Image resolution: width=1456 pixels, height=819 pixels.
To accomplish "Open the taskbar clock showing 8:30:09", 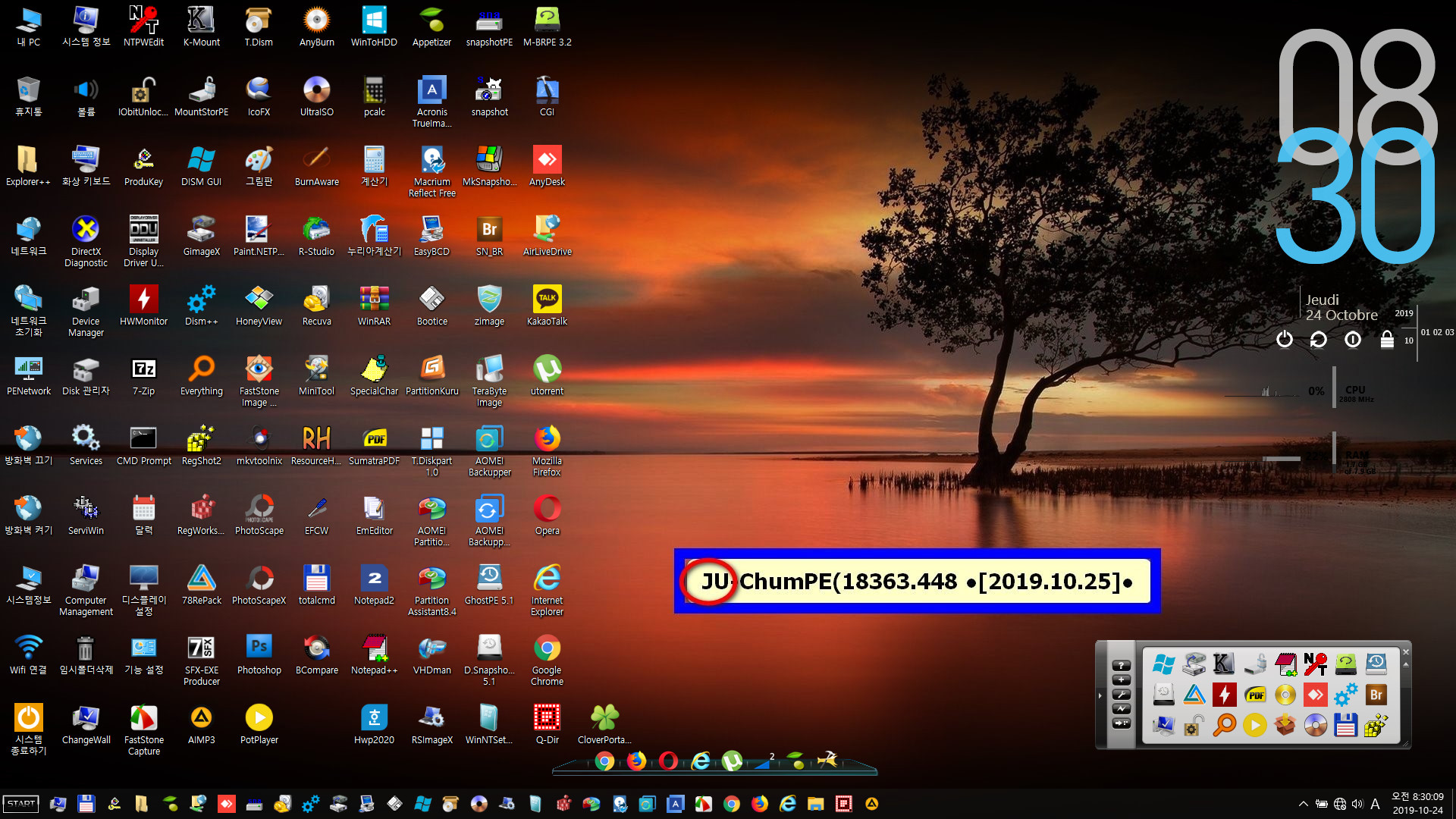I will (x=1417, y=804).
